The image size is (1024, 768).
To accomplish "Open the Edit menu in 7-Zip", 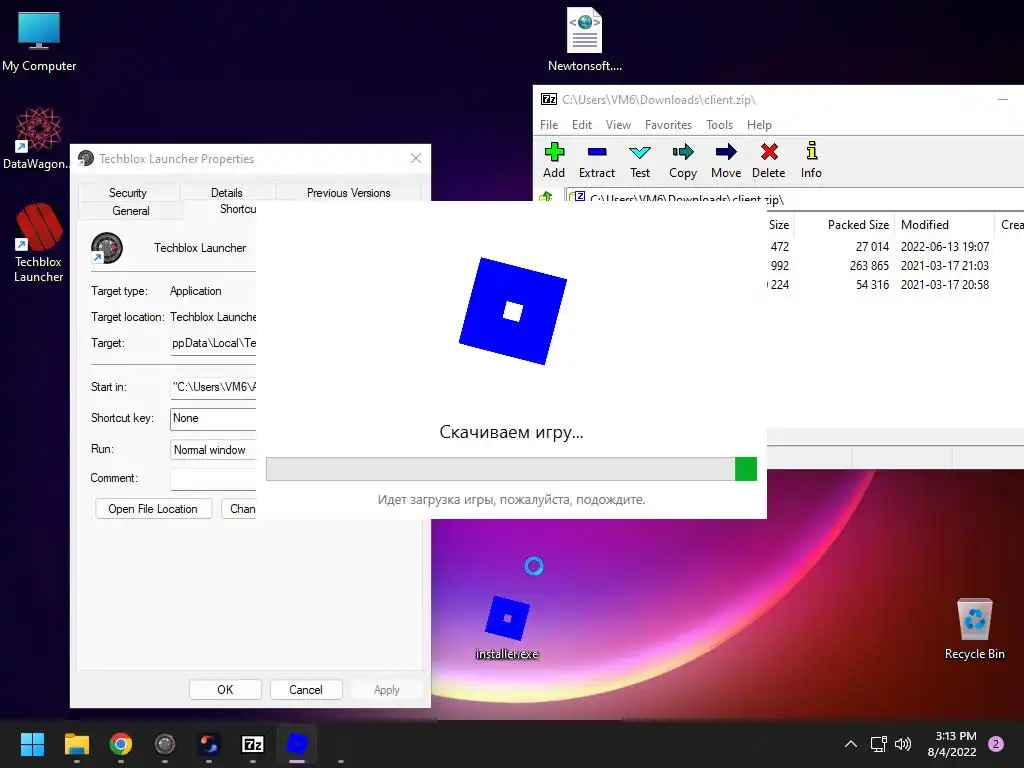I will coord(581,125).
